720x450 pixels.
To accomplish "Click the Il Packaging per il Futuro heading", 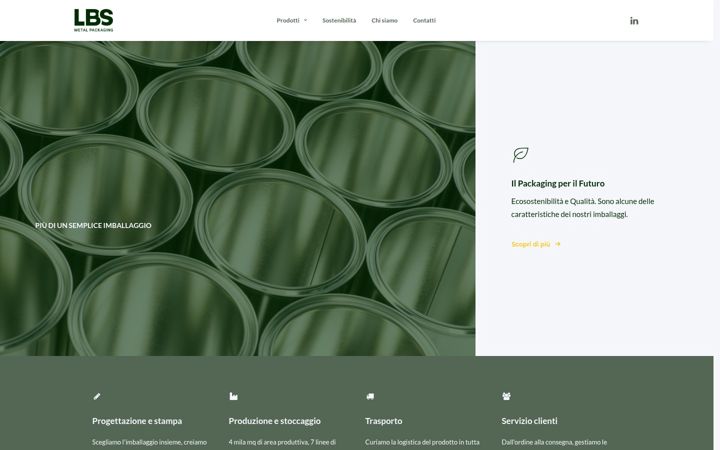I will tap(557, 183).
